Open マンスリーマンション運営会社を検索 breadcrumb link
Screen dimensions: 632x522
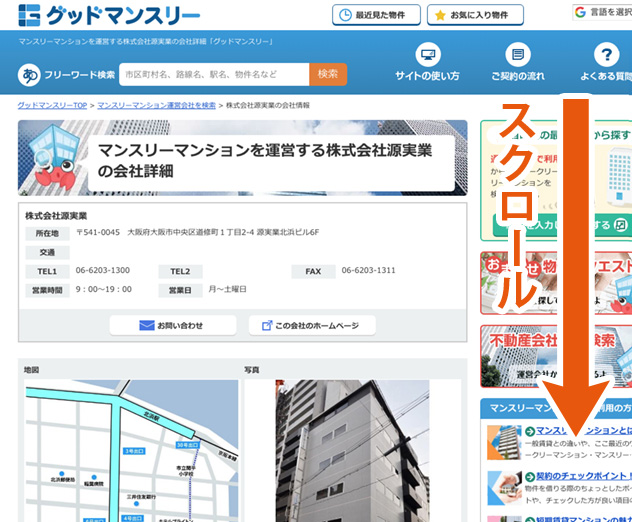(x=156, y=105)
